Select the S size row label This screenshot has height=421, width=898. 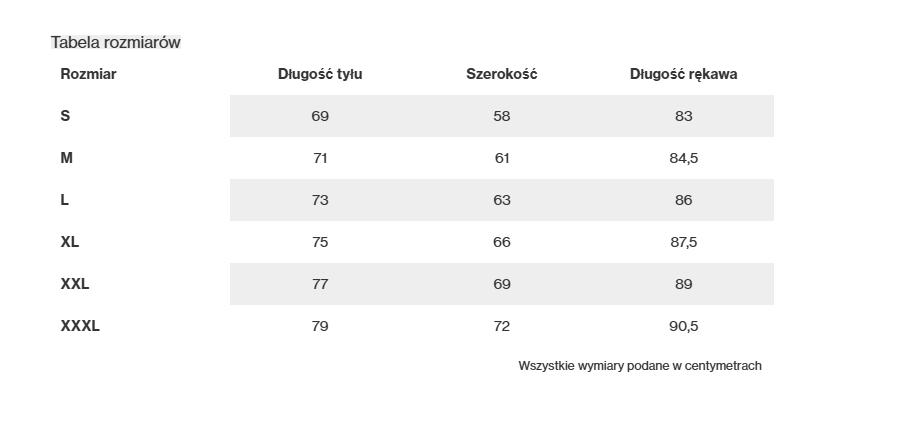tap(65, 116)
